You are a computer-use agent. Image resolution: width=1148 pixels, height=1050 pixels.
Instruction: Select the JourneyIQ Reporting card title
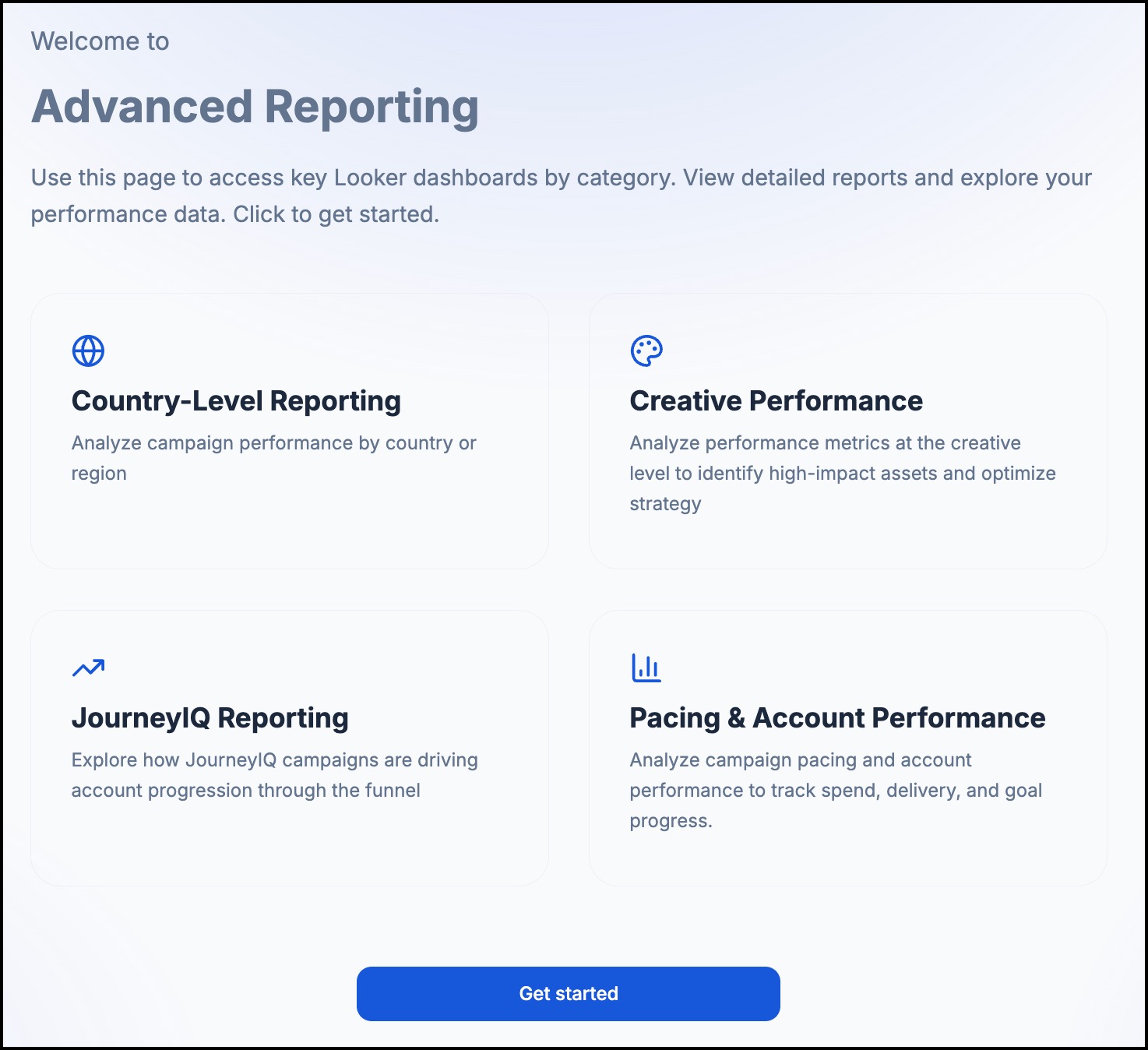(x=210, y=717)
